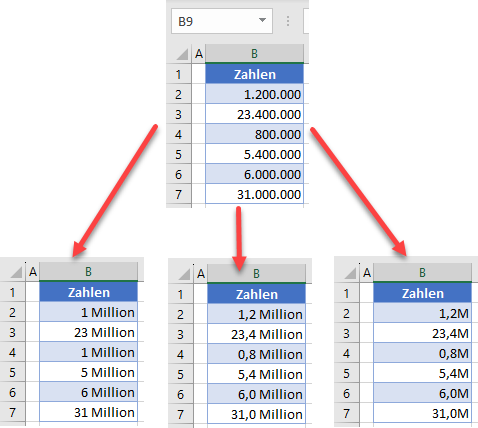Select the cell with 6.000.000
The width and height of the screenshot is (478, 428).
254,174
